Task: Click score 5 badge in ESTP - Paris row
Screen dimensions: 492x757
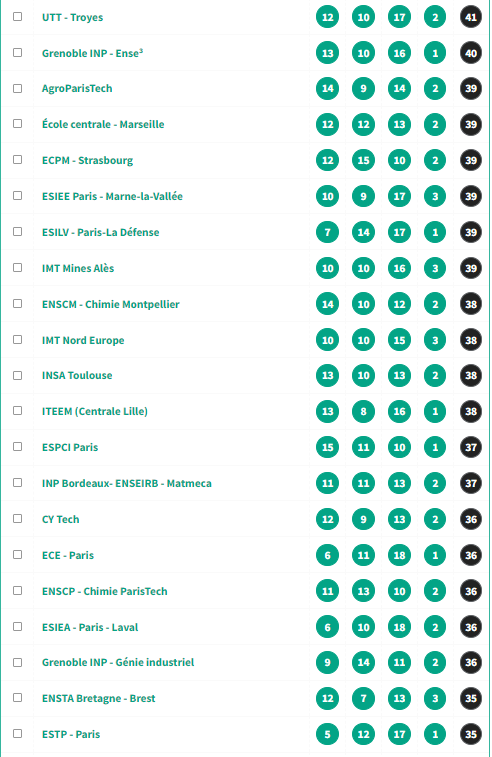Action: 327,734
